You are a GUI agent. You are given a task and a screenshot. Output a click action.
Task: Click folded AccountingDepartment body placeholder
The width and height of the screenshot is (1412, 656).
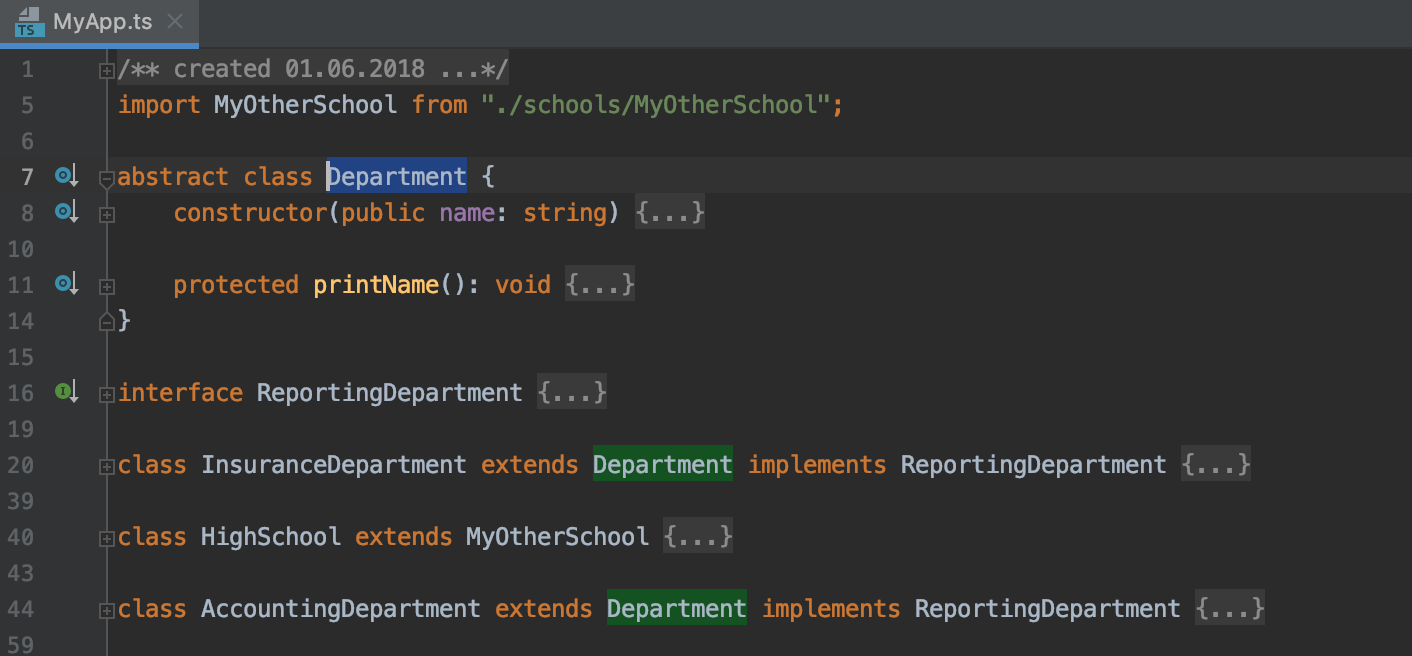1230,609
